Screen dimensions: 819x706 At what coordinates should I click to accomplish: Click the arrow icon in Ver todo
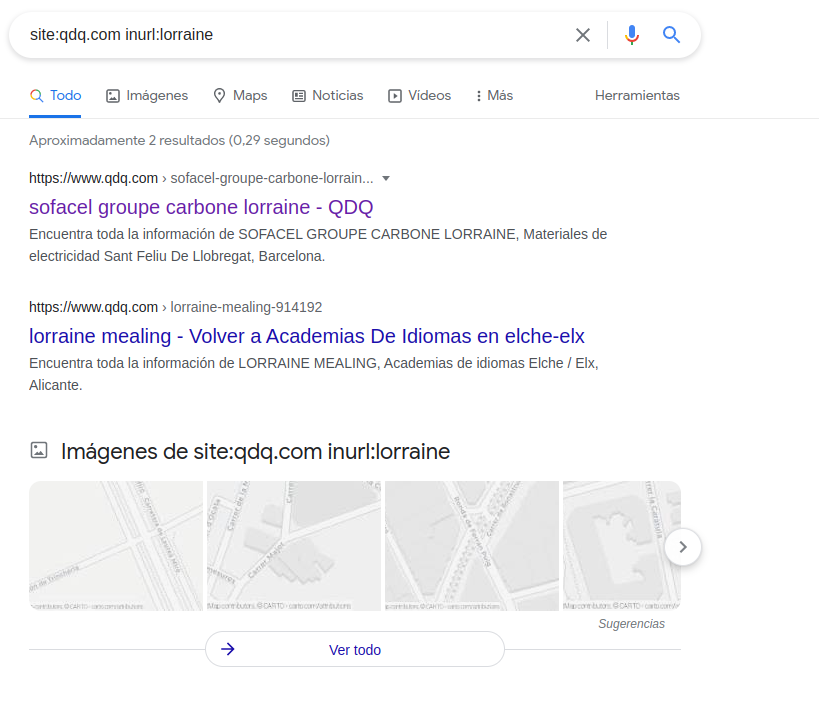point(228,649)
